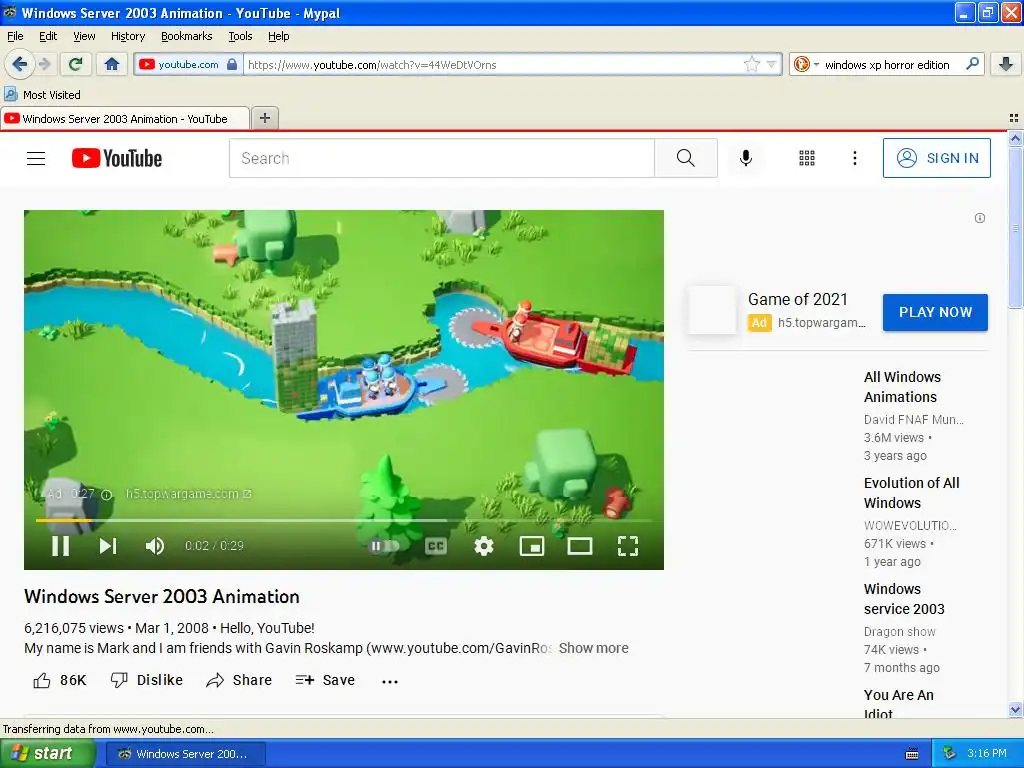This screenshot has width=1024, height=768.
Task: Open the History menu
Action: pos(128,36)
